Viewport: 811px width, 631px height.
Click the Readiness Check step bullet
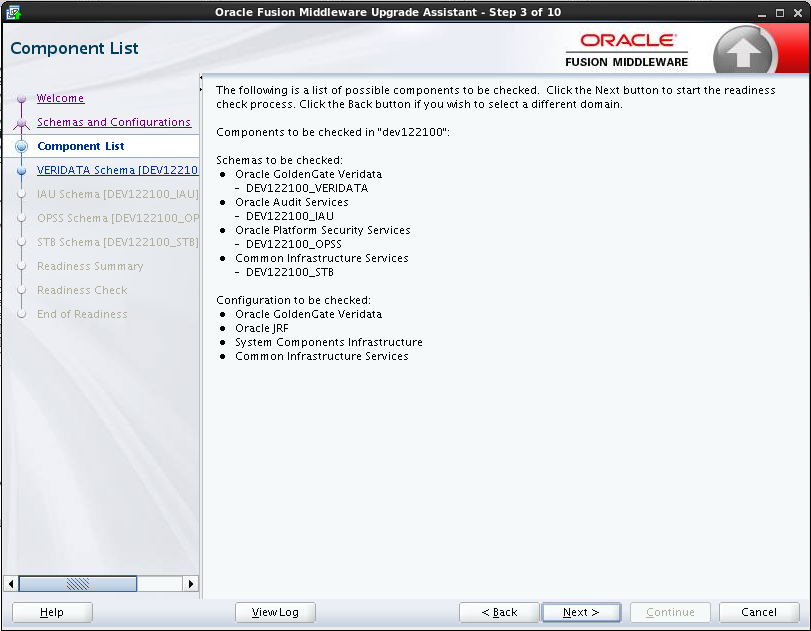pyautogui.click(x=21, y=290)
